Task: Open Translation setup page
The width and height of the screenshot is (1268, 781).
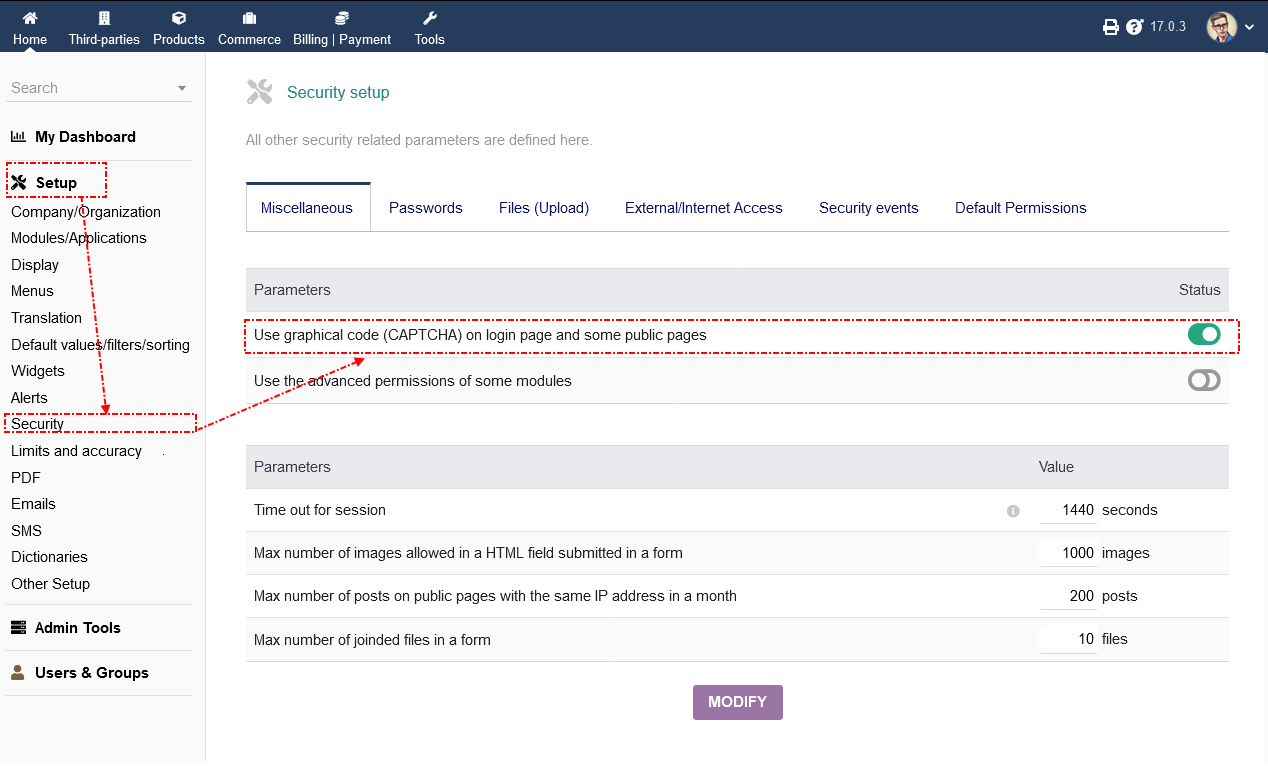Action: click(46, 318)
